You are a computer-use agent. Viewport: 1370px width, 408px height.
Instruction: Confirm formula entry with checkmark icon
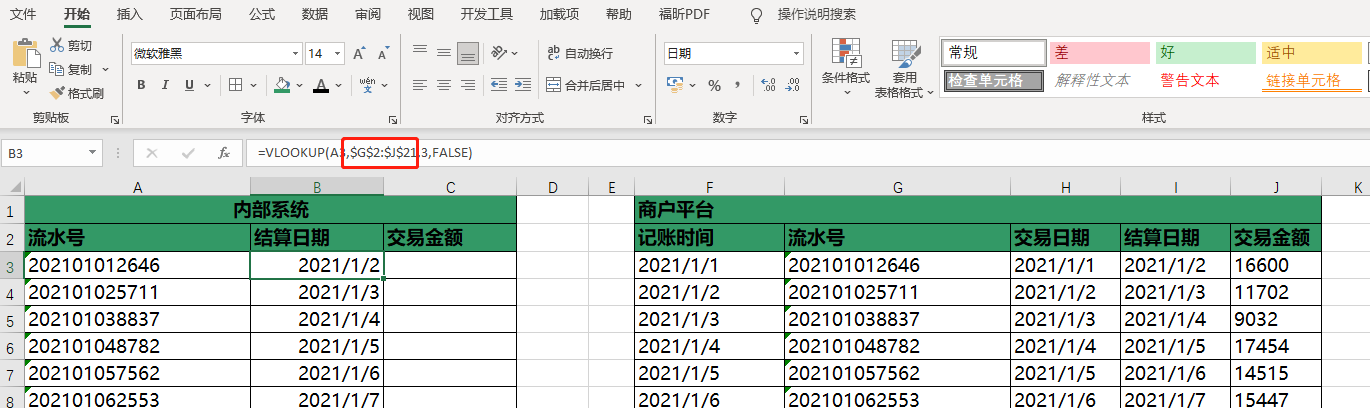(188, 153)
